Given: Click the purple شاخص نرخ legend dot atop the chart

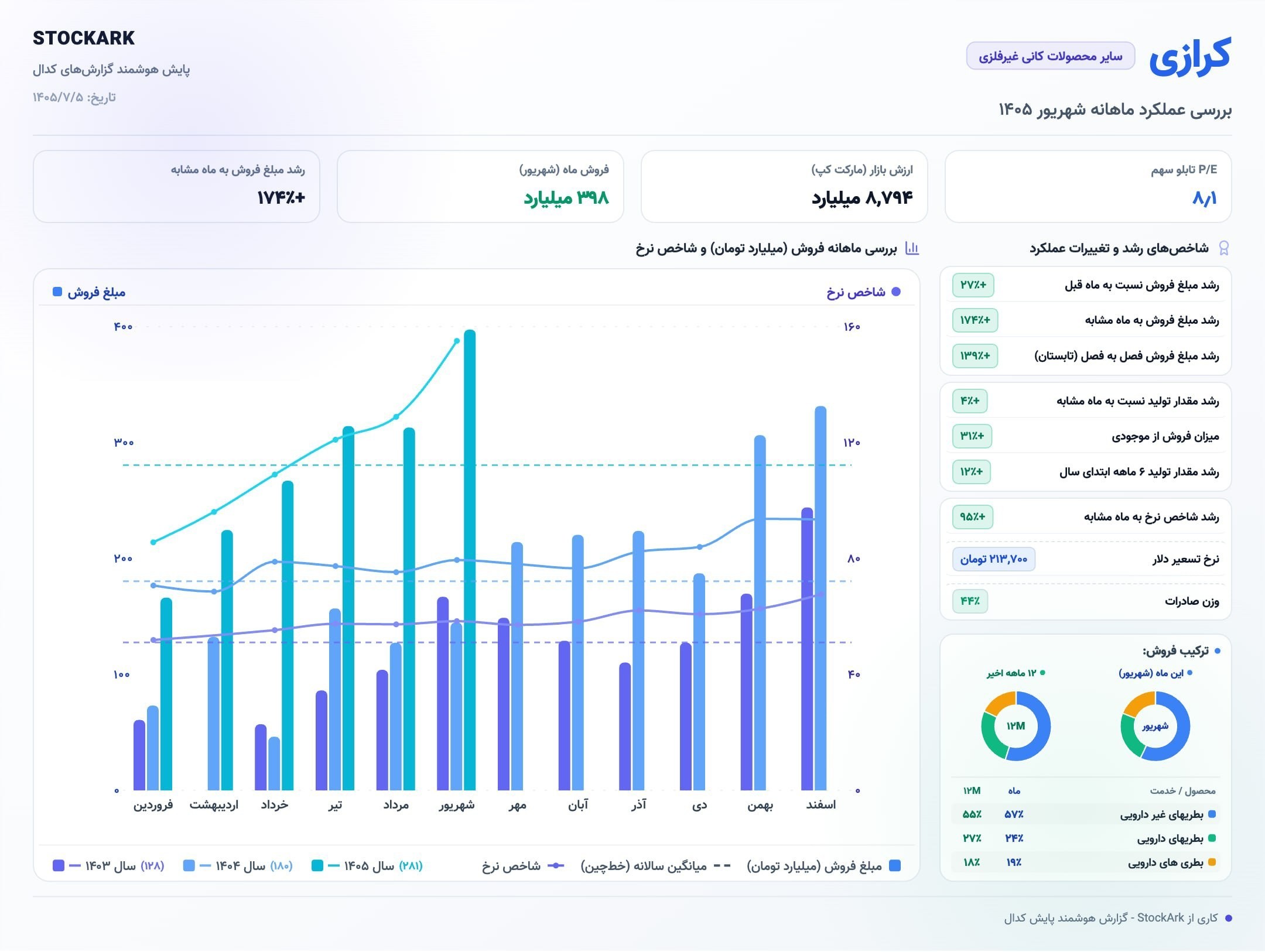Looking at the screenshot, I should pyautogui.click(x=895, y=292).
